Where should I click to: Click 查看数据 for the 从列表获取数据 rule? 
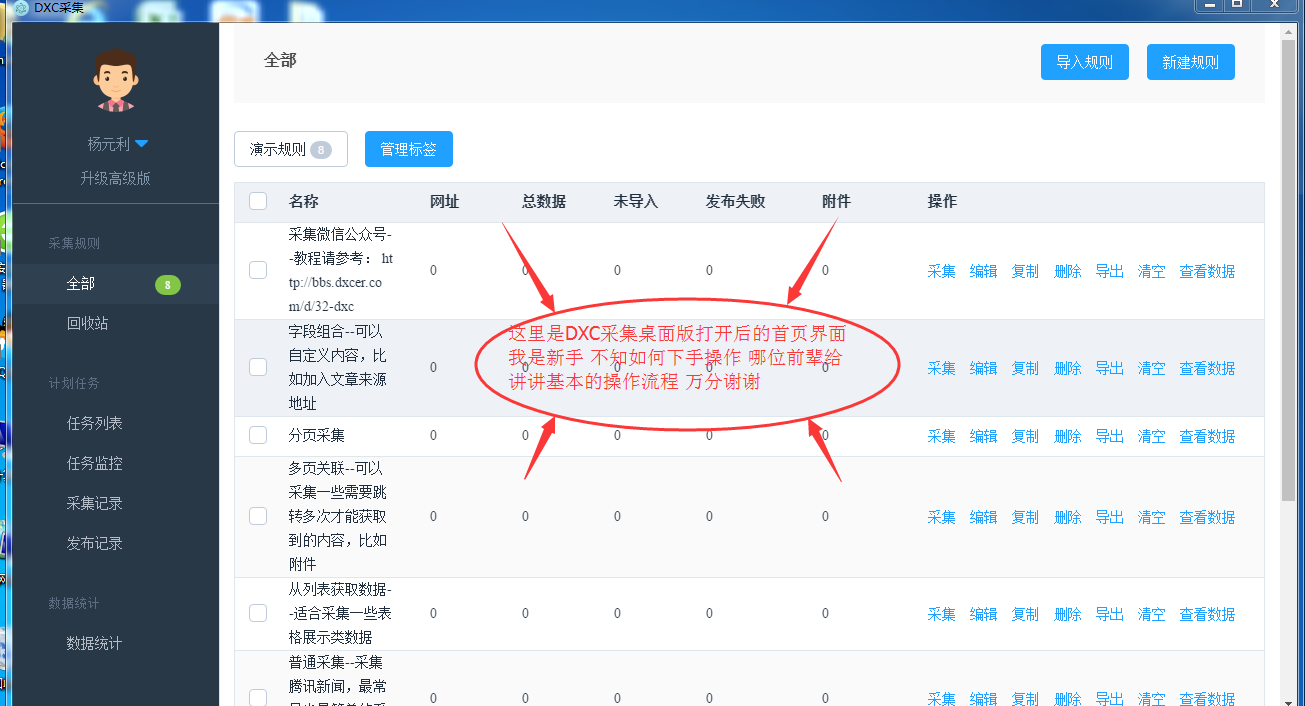click(1208, 614)
